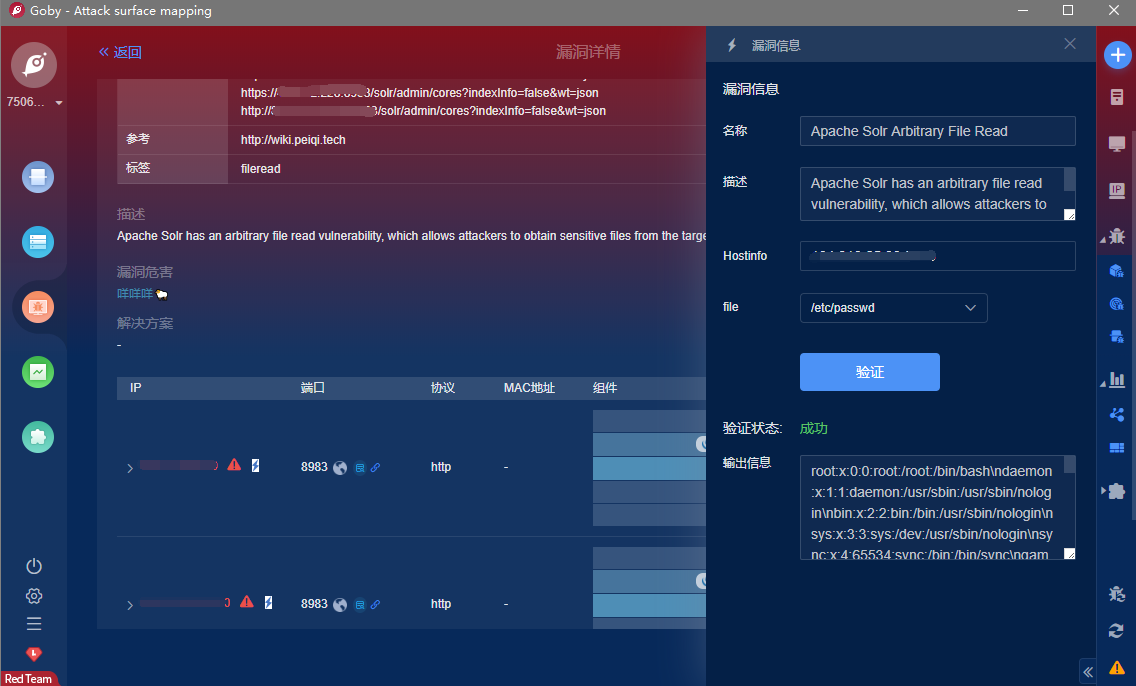The image size is (1136, 686).
Task: Click the power icon in left sidebar
Action: click(34, 566)
